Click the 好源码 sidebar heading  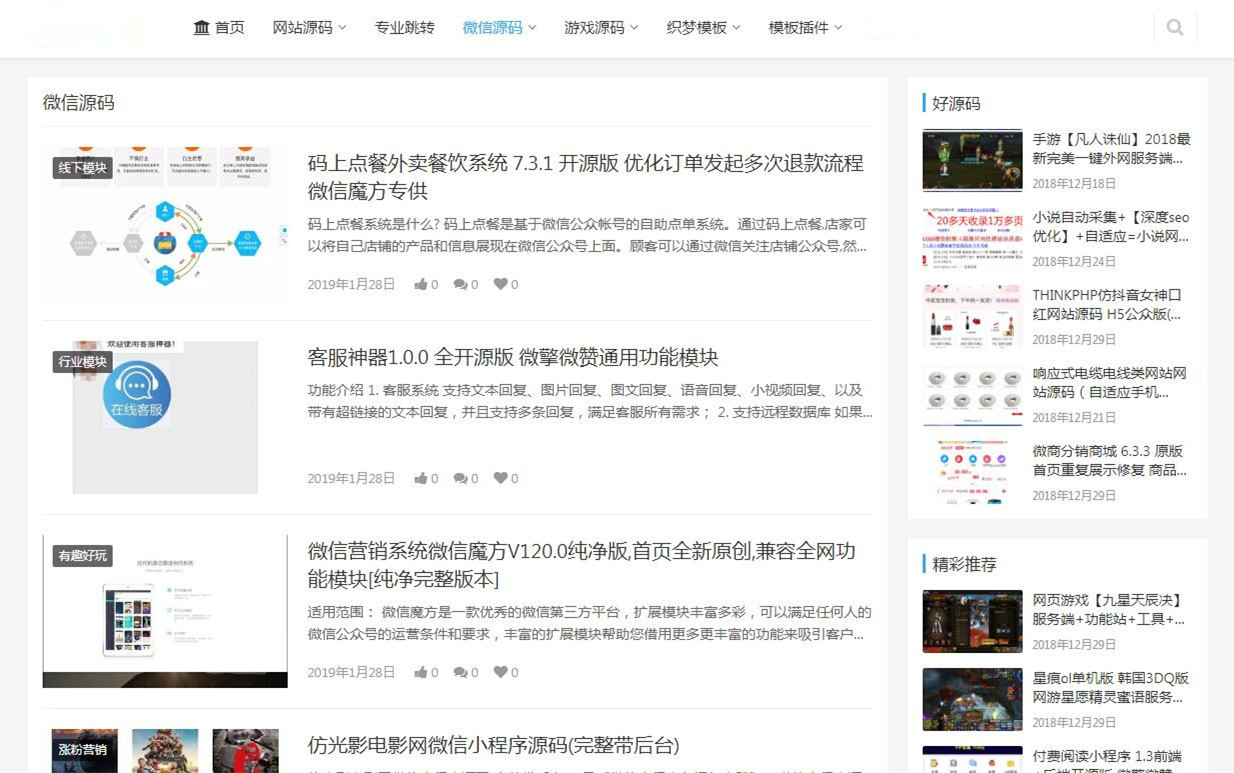(957, 103)
